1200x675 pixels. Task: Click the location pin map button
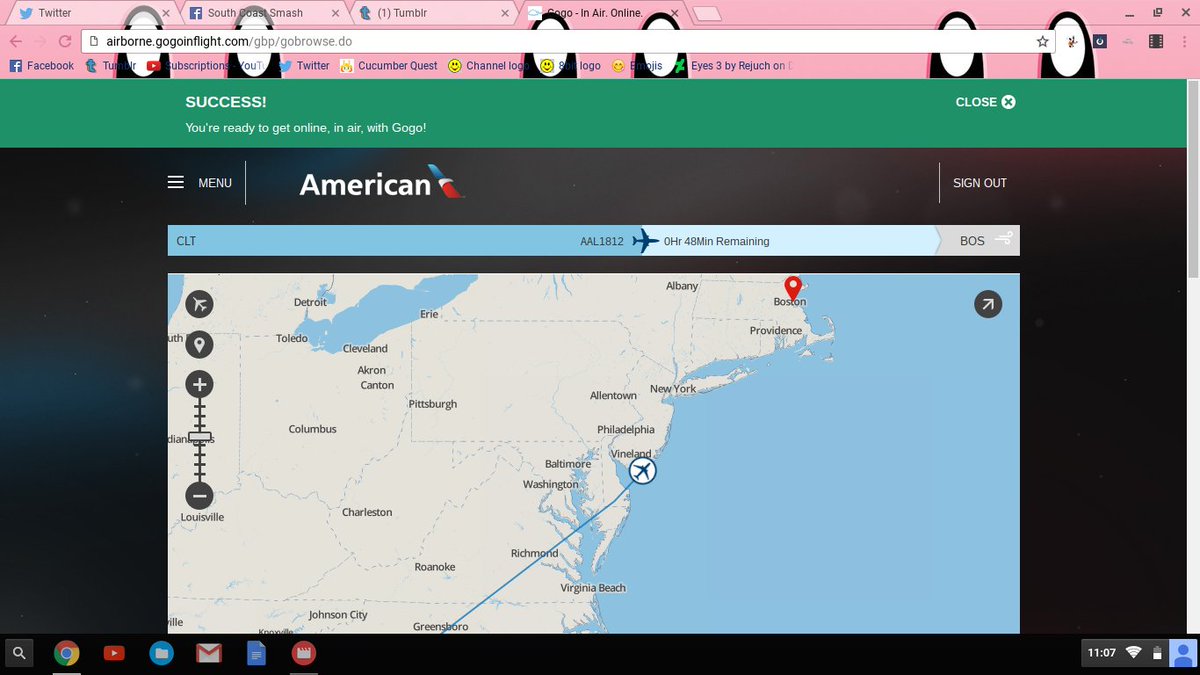click(199, 345)
